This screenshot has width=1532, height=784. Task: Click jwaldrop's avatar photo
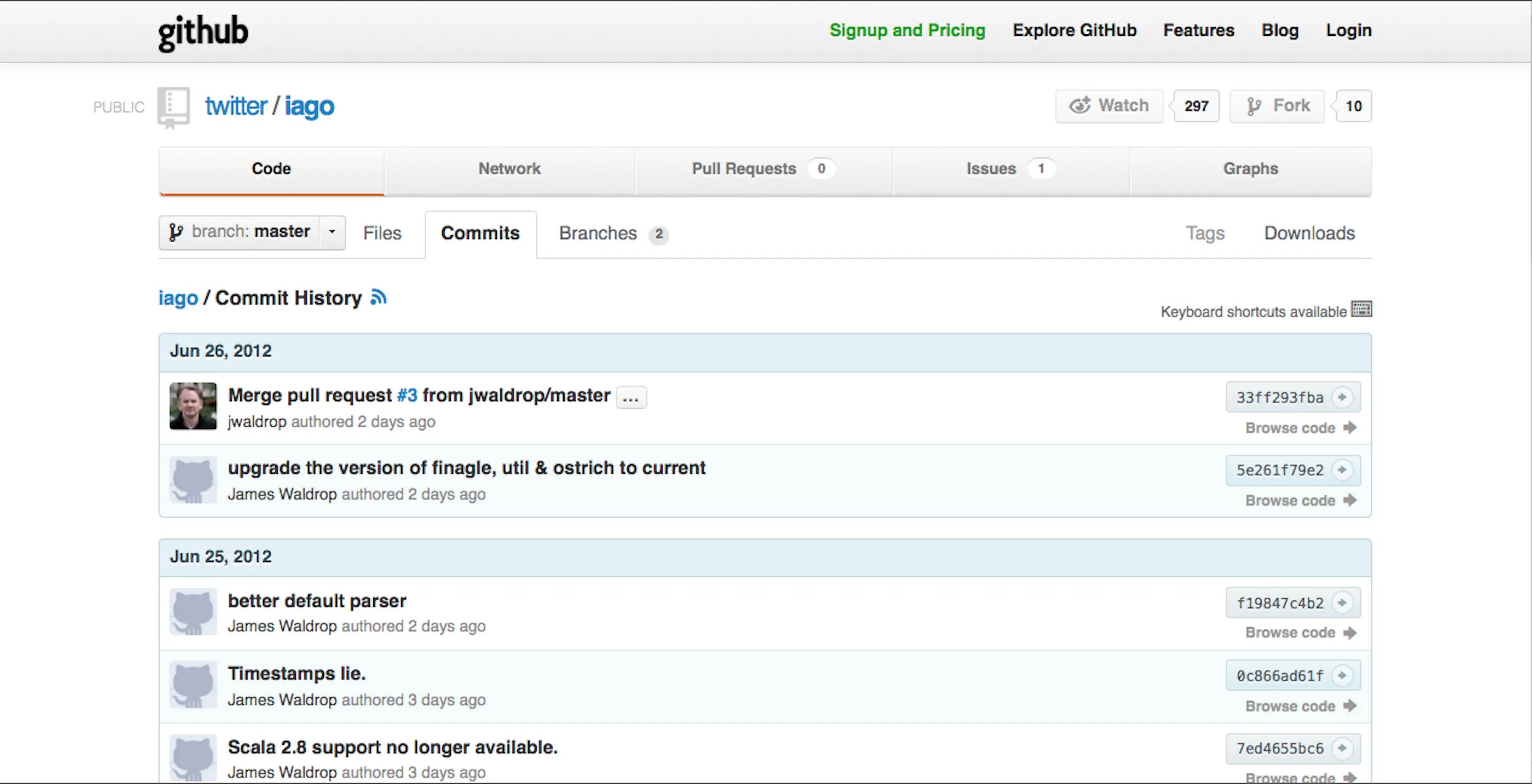point(193,406)
